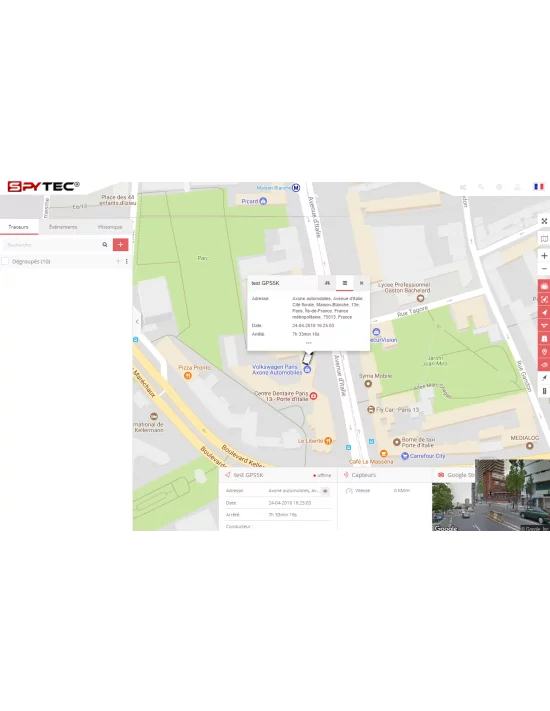
Task: Open the car icon tab in popup
Action: (327, 283)
